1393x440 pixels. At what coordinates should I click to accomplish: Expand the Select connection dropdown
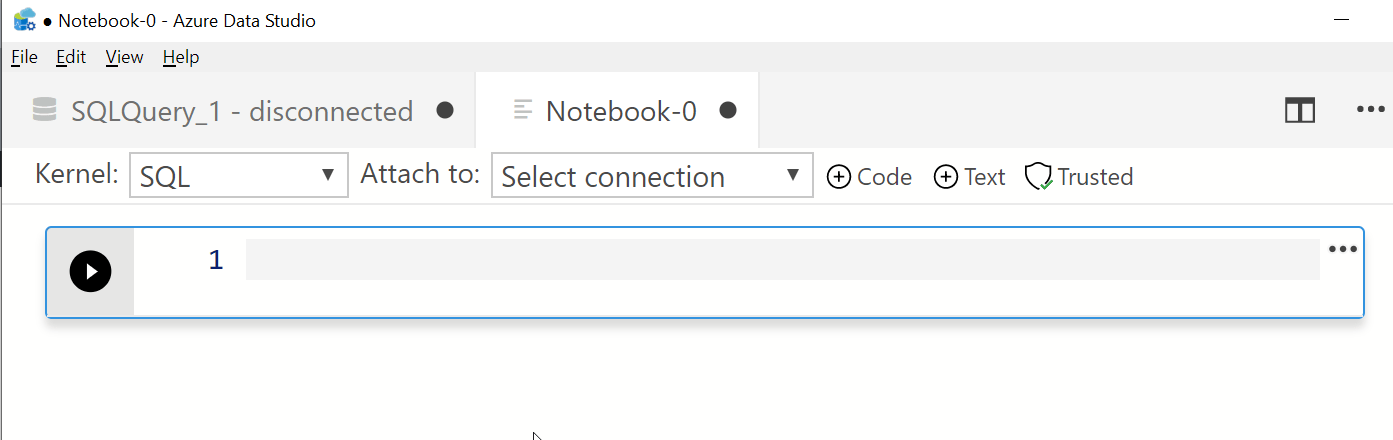652,176
